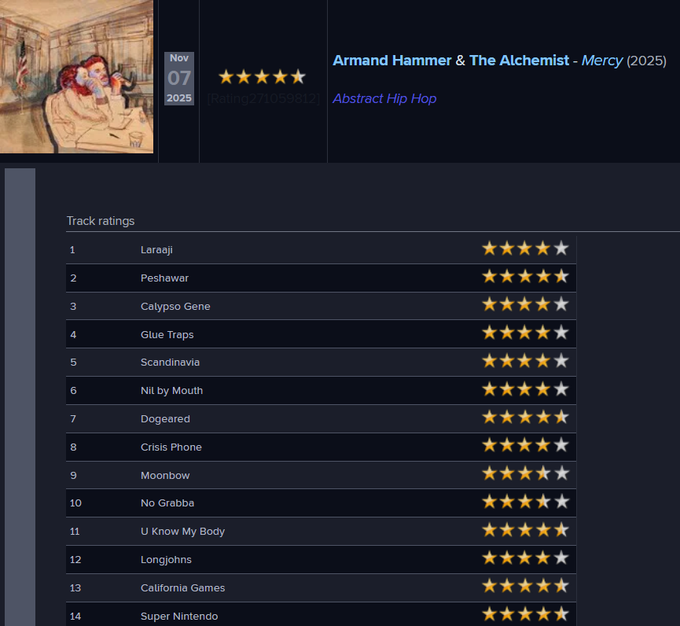Select the U Know My Body track title

tap(183, 532)
